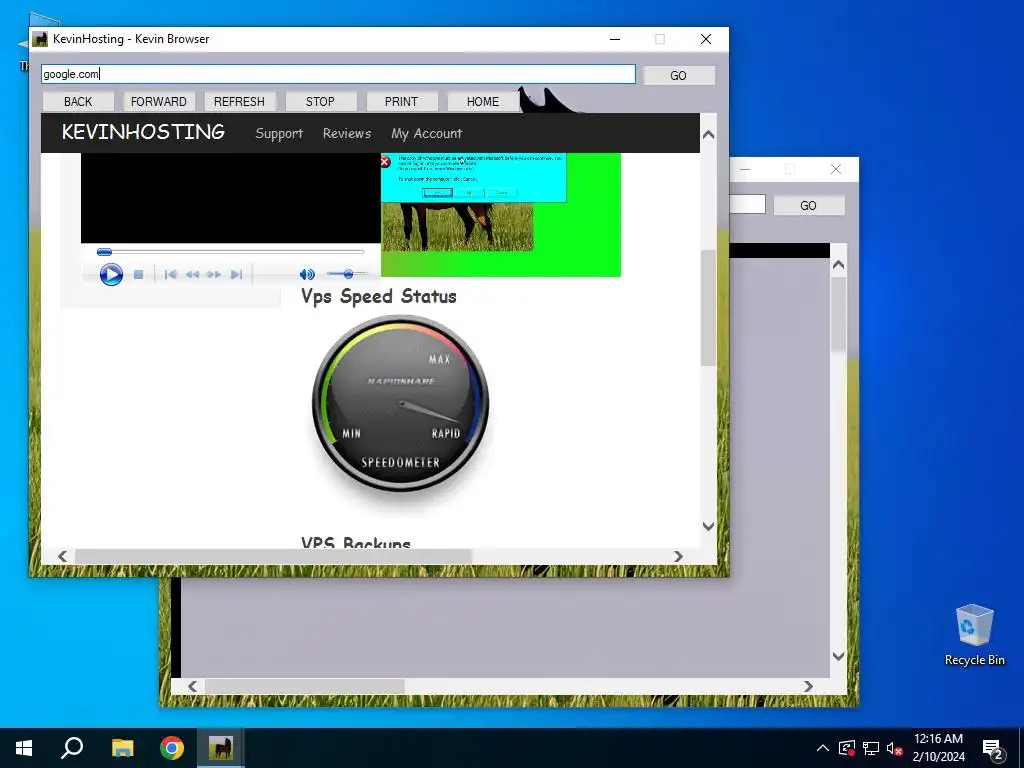Screen dimensions: 1024x768
Task: Click the horse picture in the green box
Action: coord(457,226)
